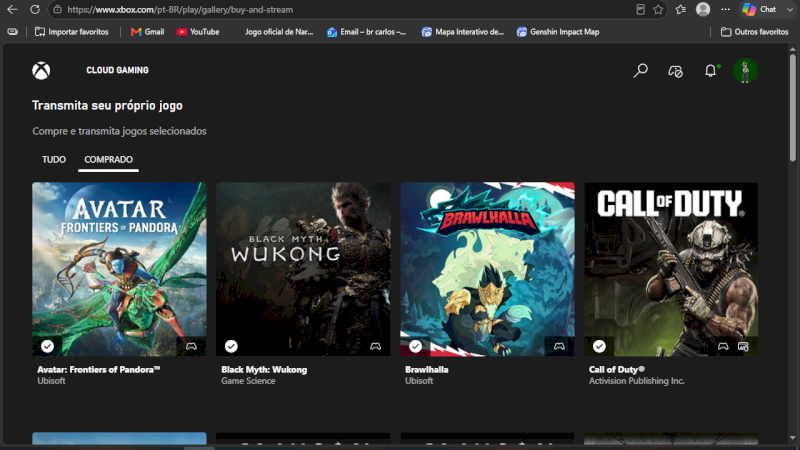Click the owned checkmark on Call of Duty

point(599,346)
